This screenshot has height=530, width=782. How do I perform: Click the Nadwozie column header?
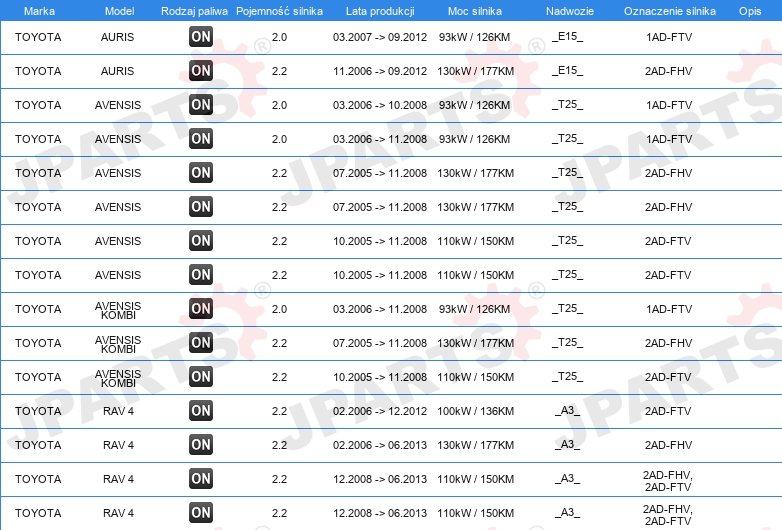click(570, 11)
